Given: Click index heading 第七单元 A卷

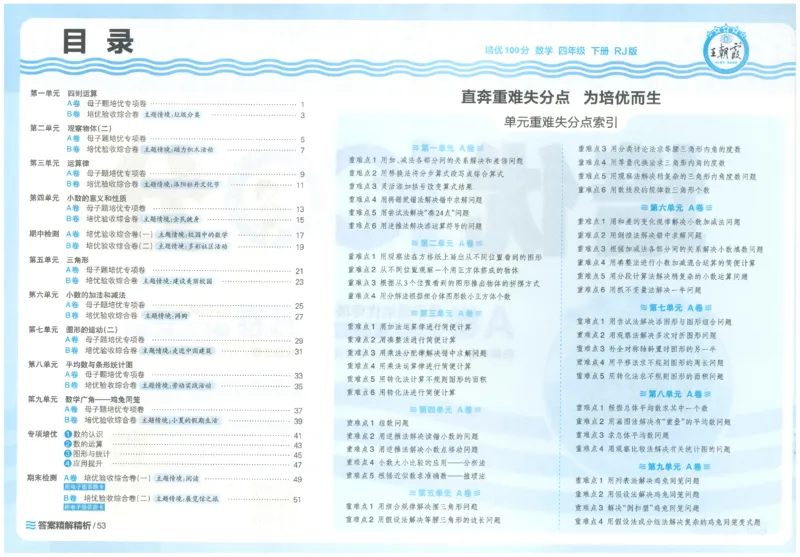Looking at the screenshot, I should coord(676,308).
